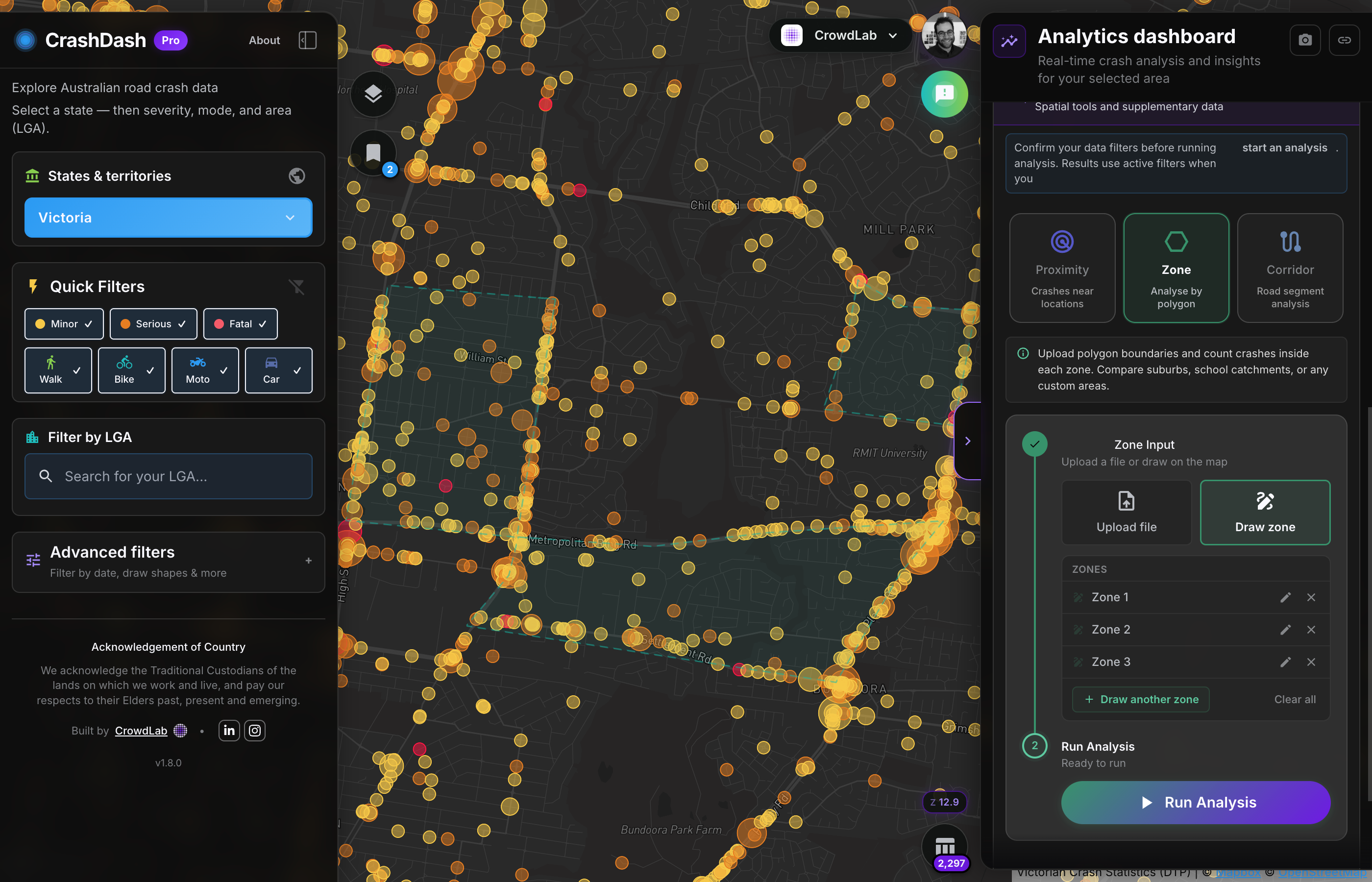Viewport: 1372px width, 882px height.
Task: Open the bookmarks button with badge 2
Action: [373, 153]
